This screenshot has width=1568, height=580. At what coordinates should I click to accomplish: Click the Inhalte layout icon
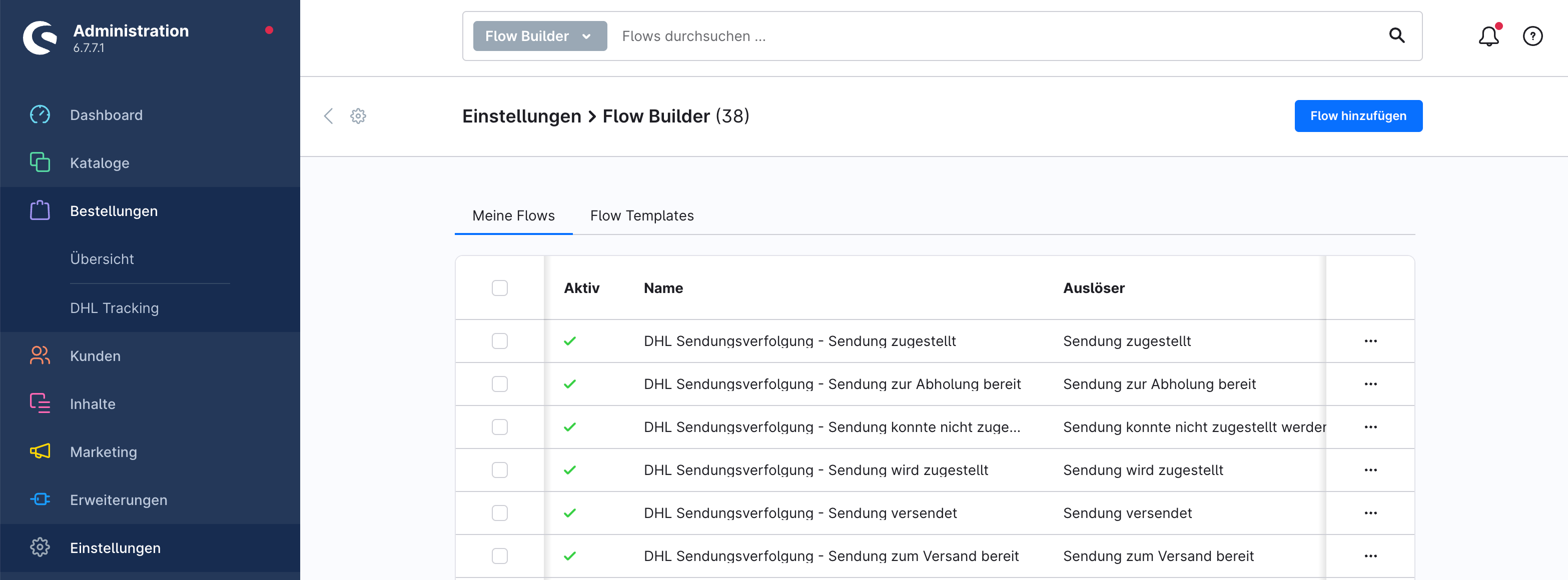[40, 403]
